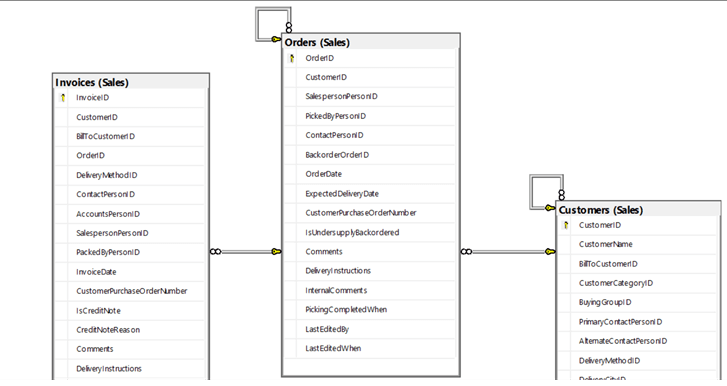
Task: Click the infinity endpoint next to the Invoices table
Action: [215, 252]
